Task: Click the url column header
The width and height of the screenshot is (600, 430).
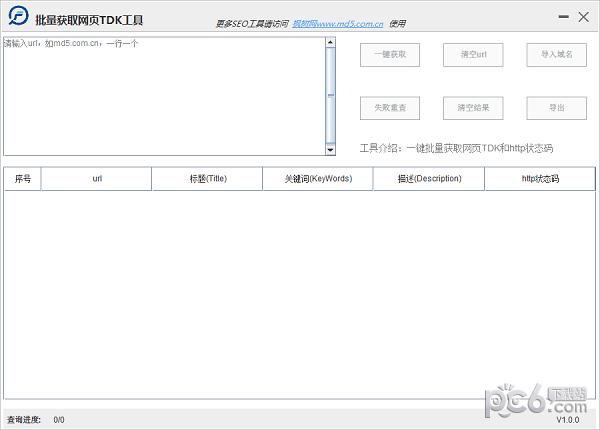Action: [x=97, y=179]
